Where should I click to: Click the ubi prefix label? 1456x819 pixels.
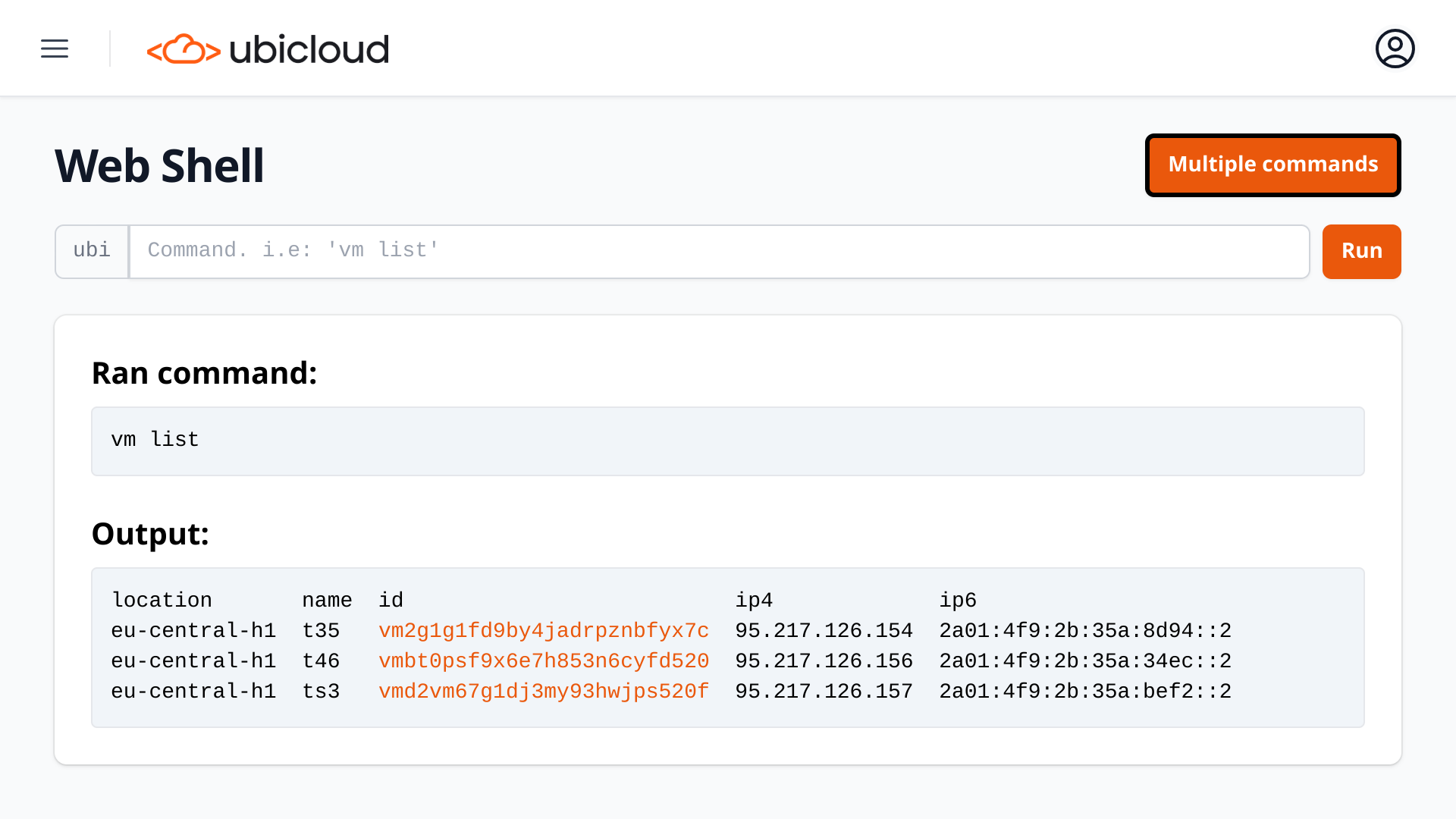tap(92, 251)
